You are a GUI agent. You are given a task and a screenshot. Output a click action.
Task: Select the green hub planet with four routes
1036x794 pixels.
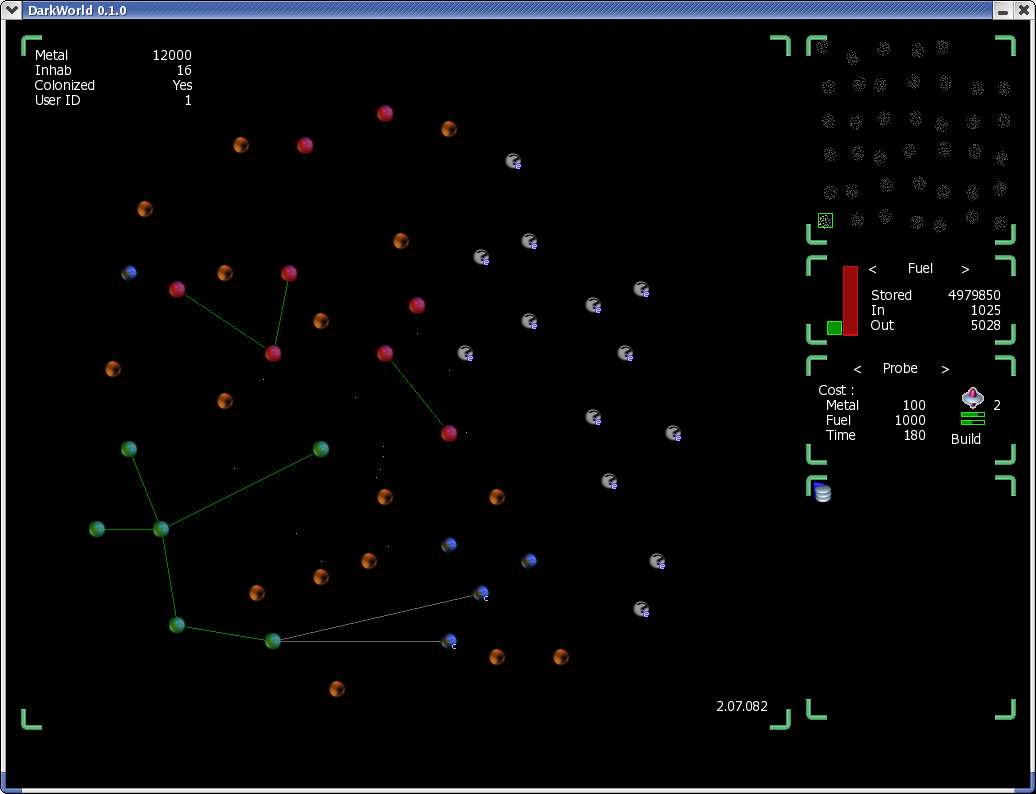[x=161, y=529]
